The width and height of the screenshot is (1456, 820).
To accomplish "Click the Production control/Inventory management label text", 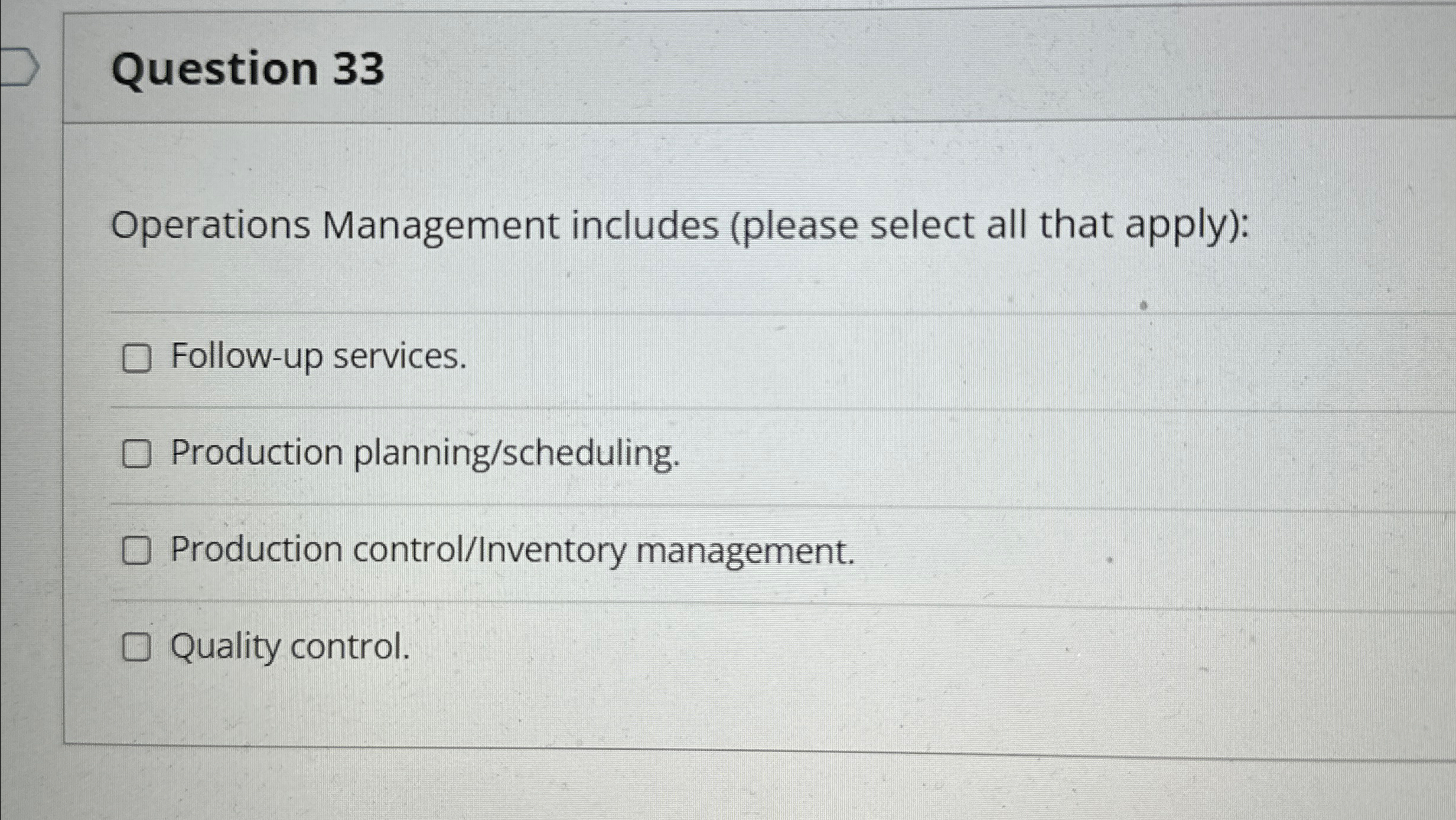I will (x=513, y=550).
